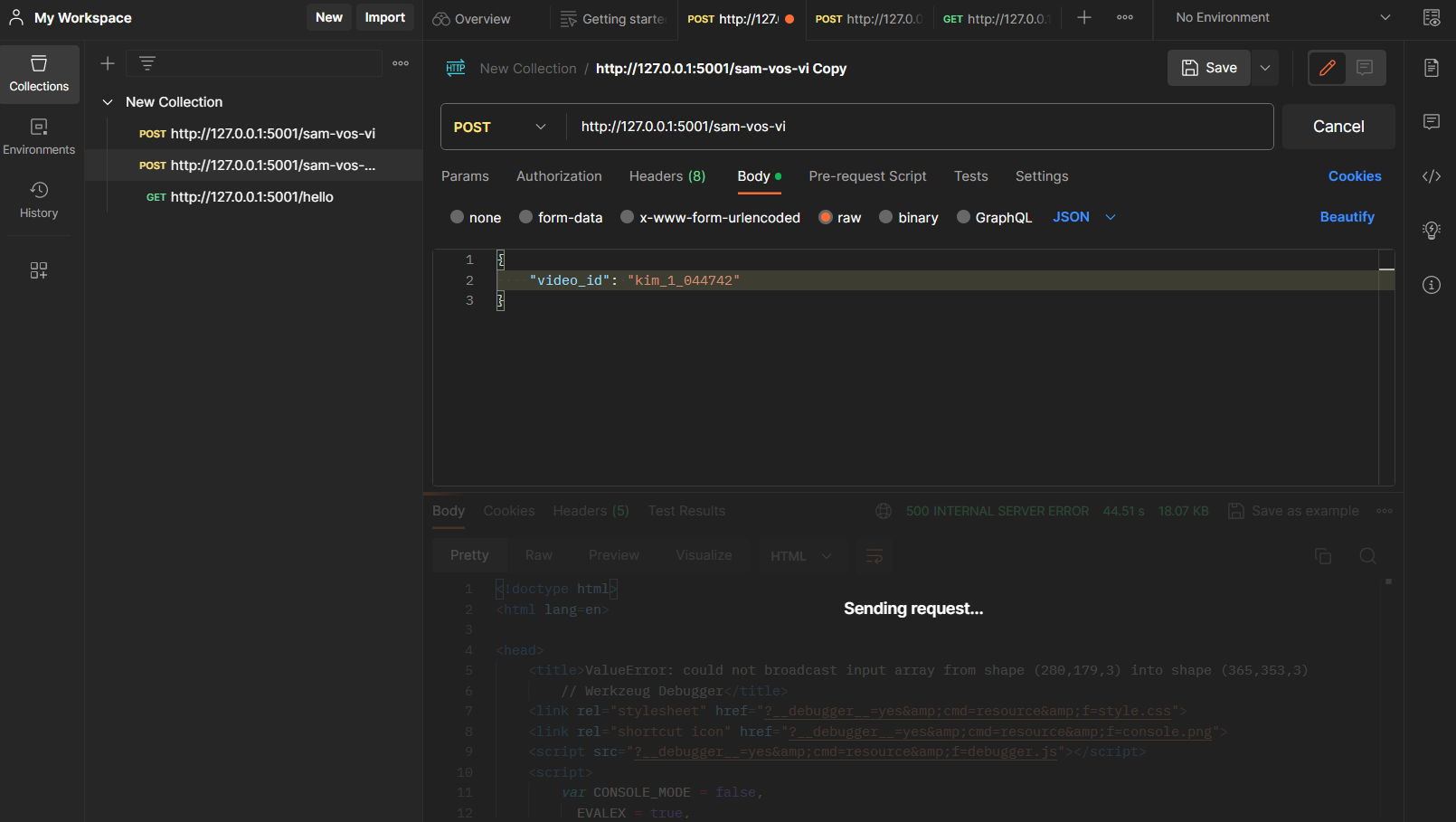Open response options ellipsis menu
The height and width of the screenshot is (822, 1456).
pos(1385,511)
